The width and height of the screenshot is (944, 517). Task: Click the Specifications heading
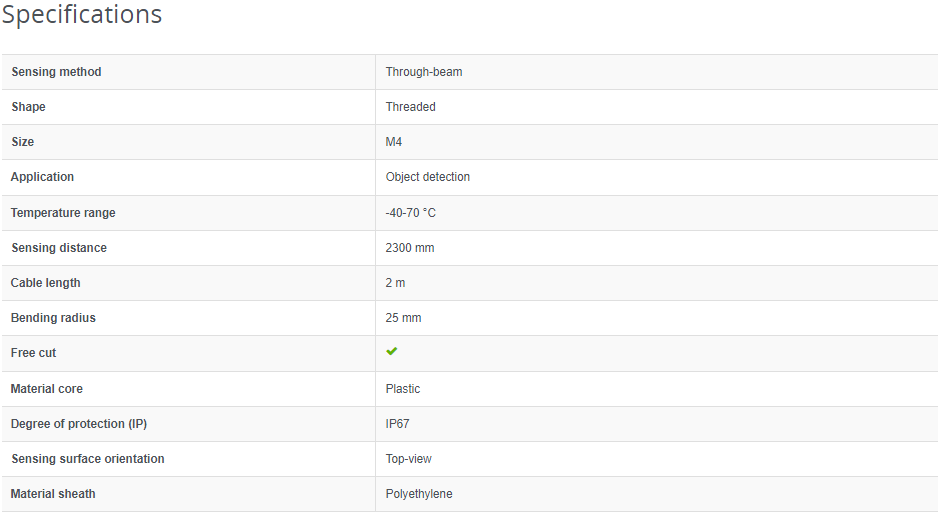82,15
